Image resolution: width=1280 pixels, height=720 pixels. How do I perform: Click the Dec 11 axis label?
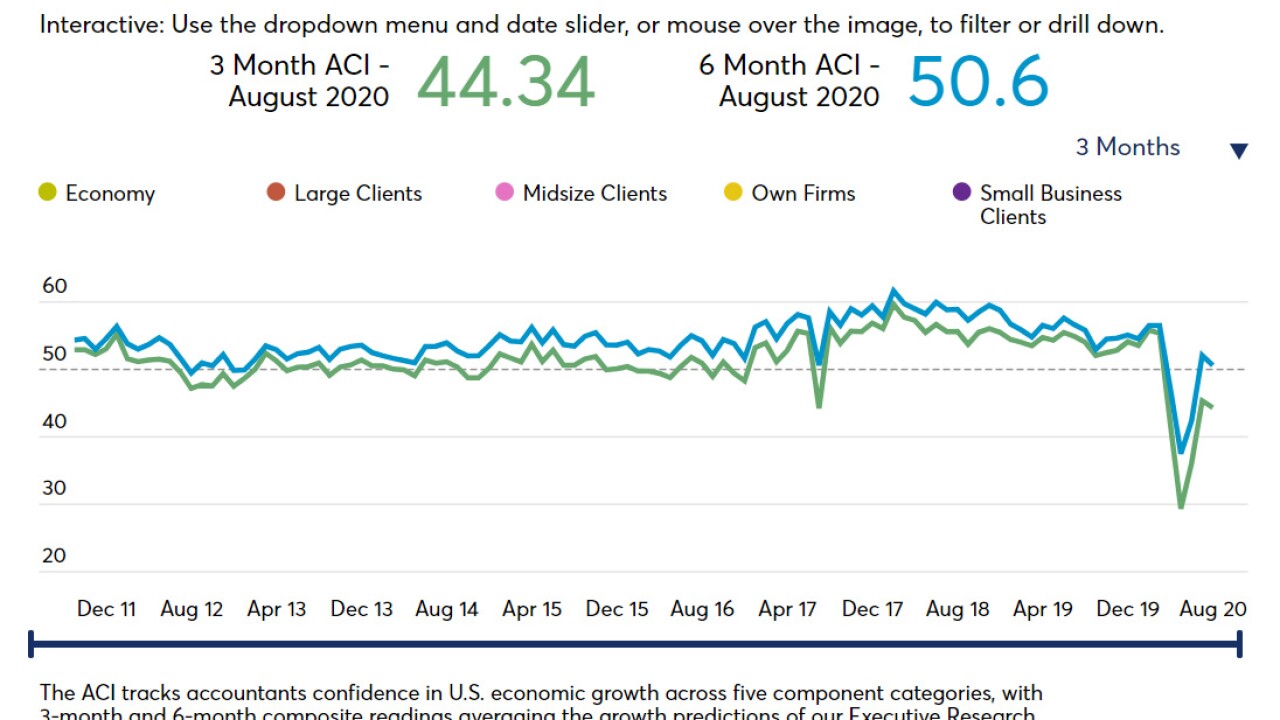(107, 609)
